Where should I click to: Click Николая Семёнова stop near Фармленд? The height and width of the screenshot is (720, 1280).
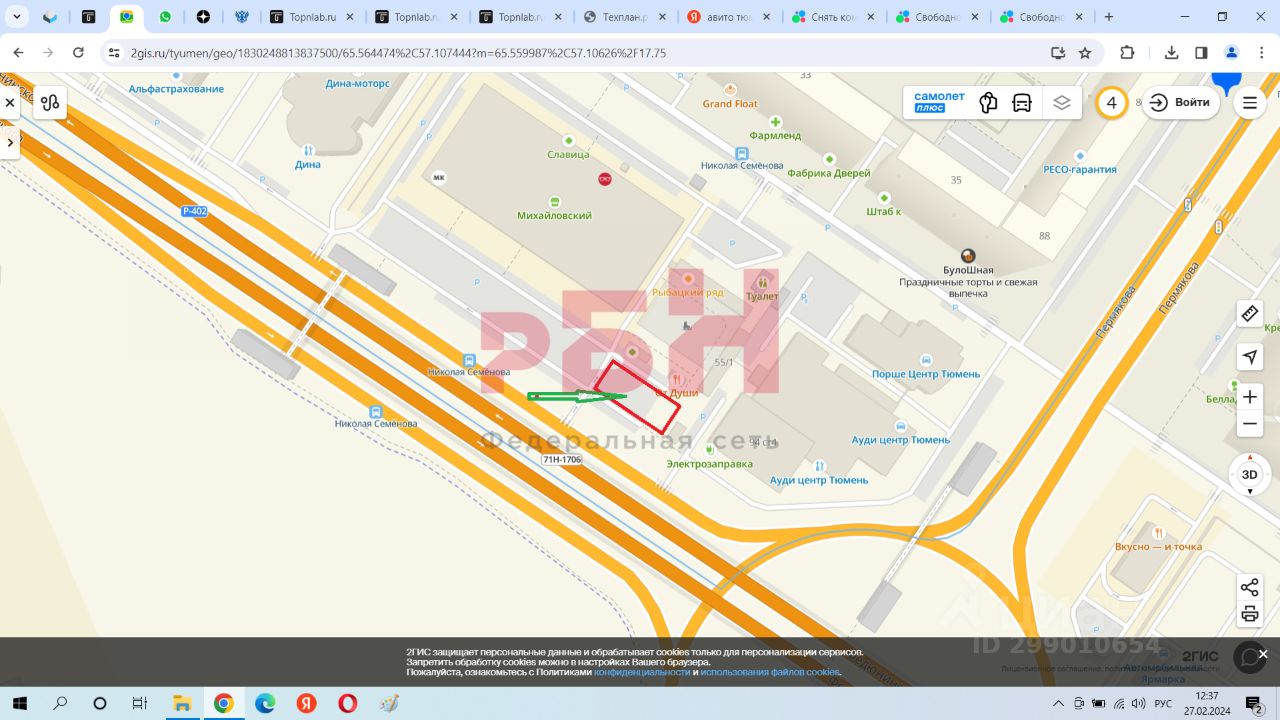741,159
